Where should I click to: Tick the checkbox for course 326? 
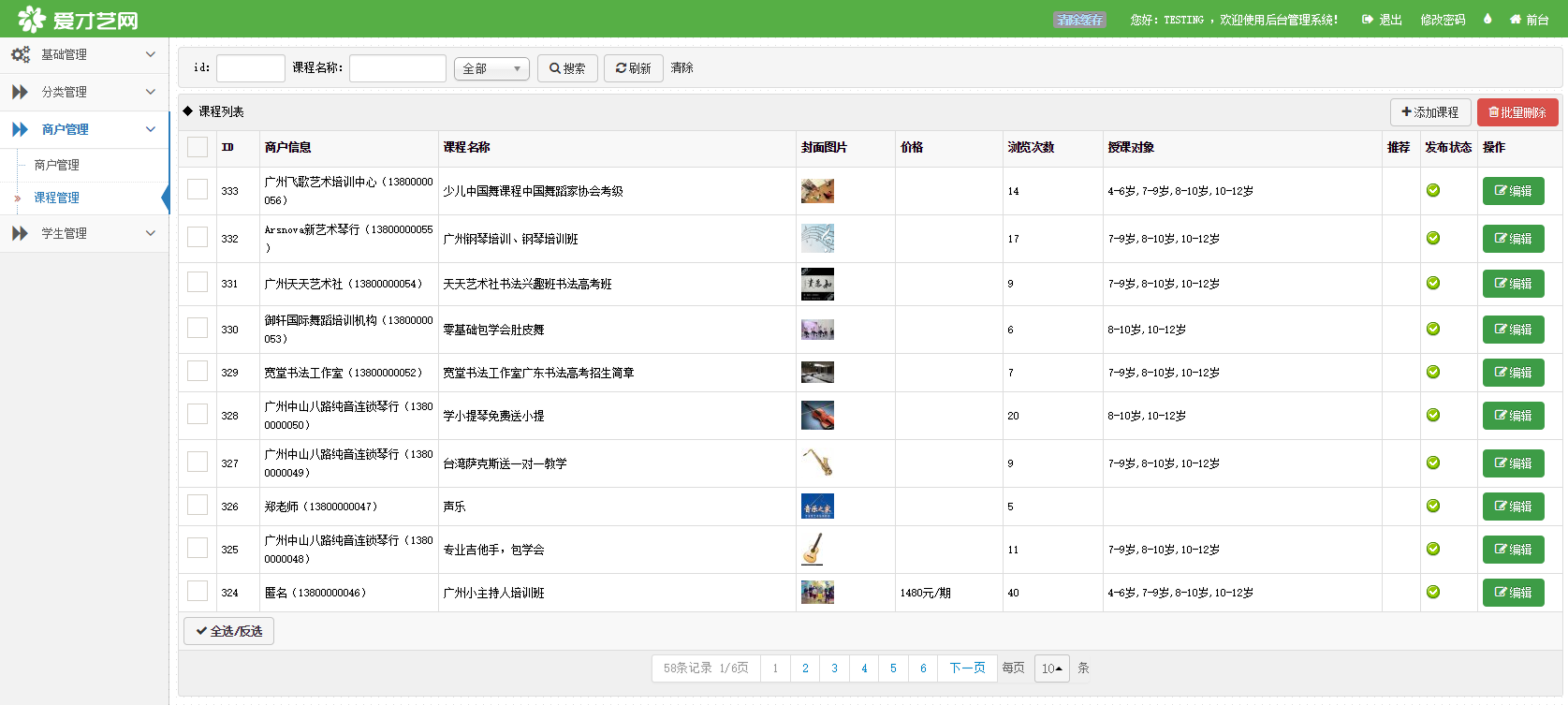198,505
